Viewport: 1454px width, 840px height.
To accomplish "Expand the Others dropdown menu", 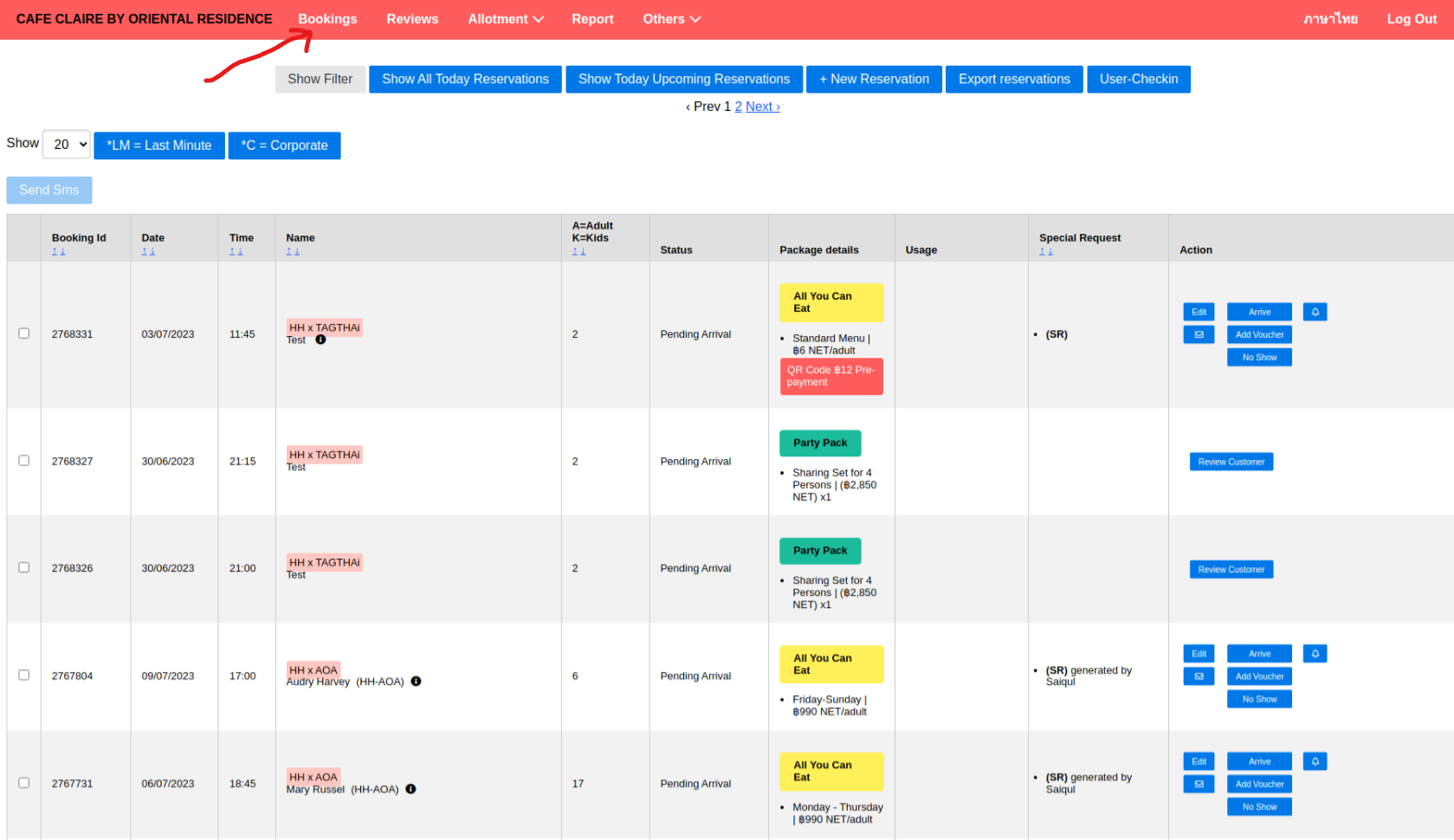I will (671, 19).
